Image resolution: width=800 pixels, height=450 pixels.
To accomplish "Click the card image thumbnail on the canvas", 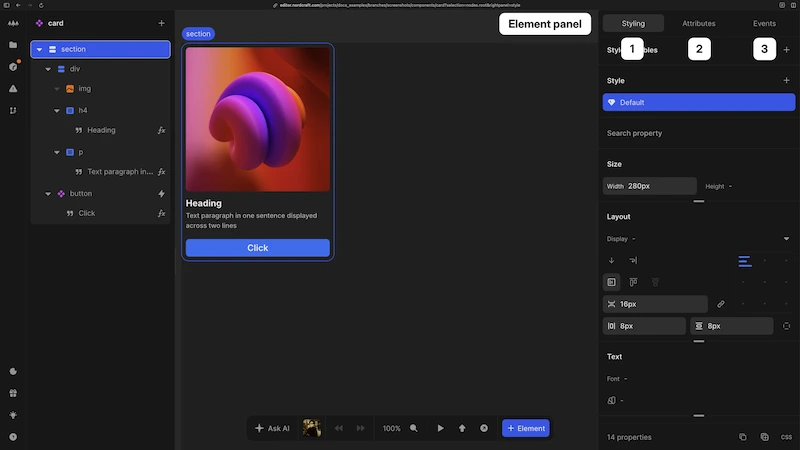I will [x=258, y=119].
